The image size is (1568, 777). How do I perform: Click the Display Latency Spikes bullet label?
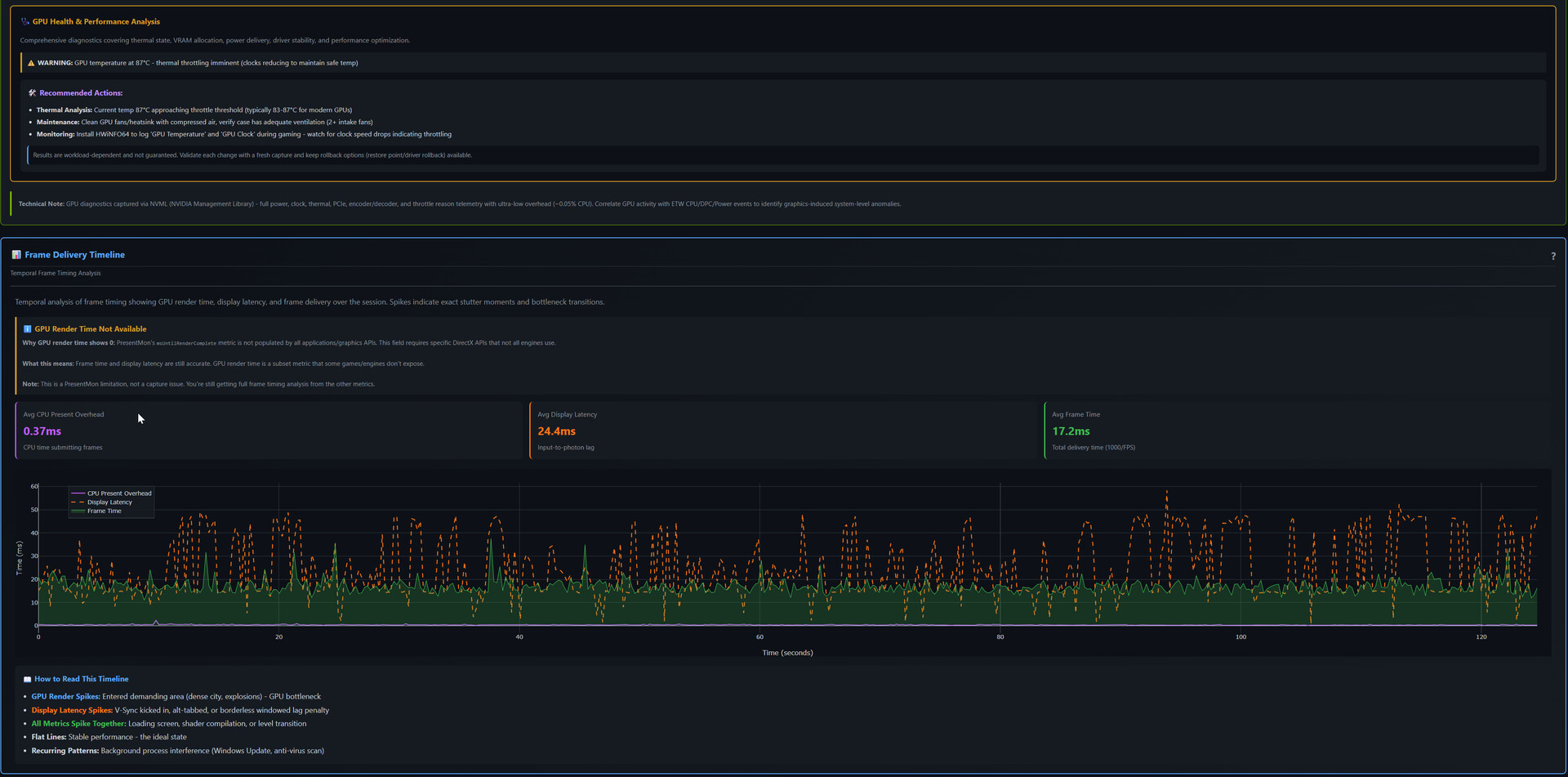(x=72, y=711)
